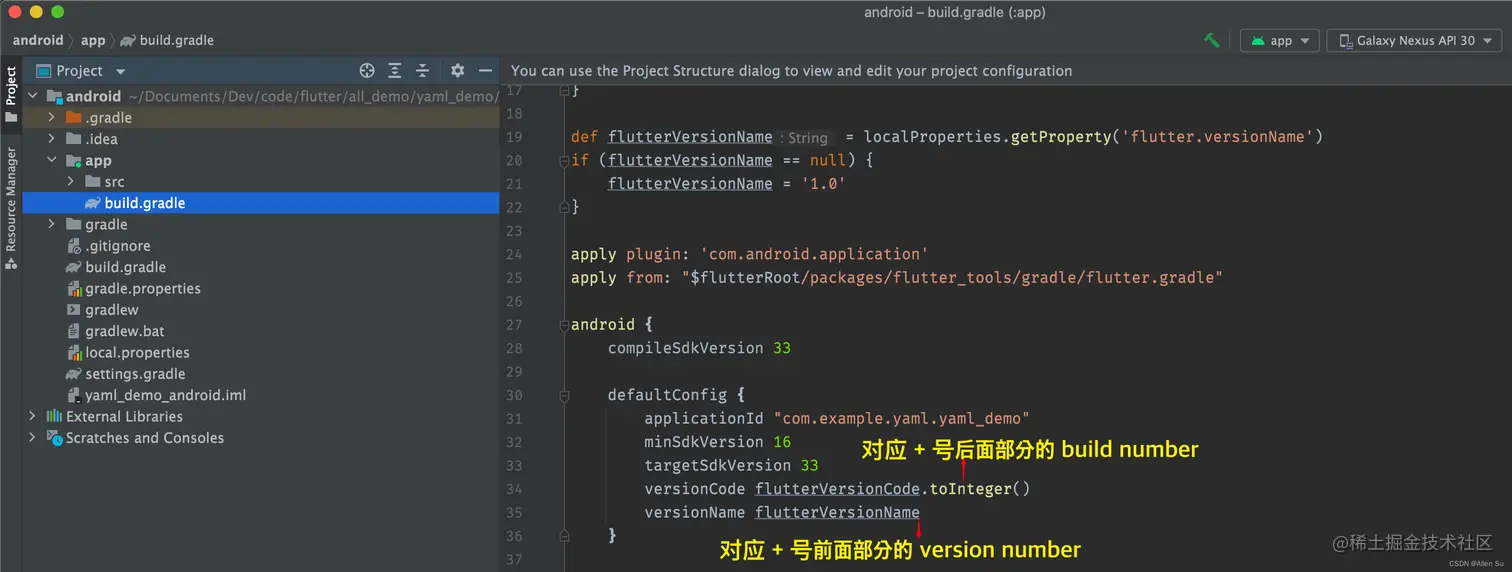
Task: Open the Resource Manager side tab
Action: pyautogui.click(x=11, y=207)
